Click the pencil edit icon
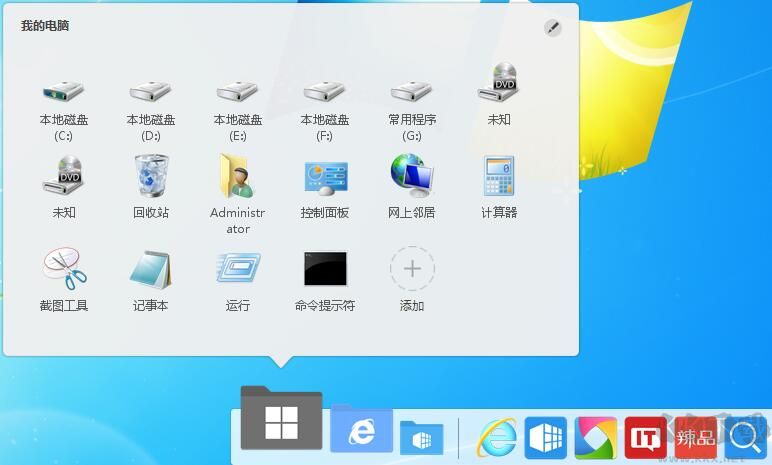This screenshot has width=772, height=465. click(x=552, y=28)
